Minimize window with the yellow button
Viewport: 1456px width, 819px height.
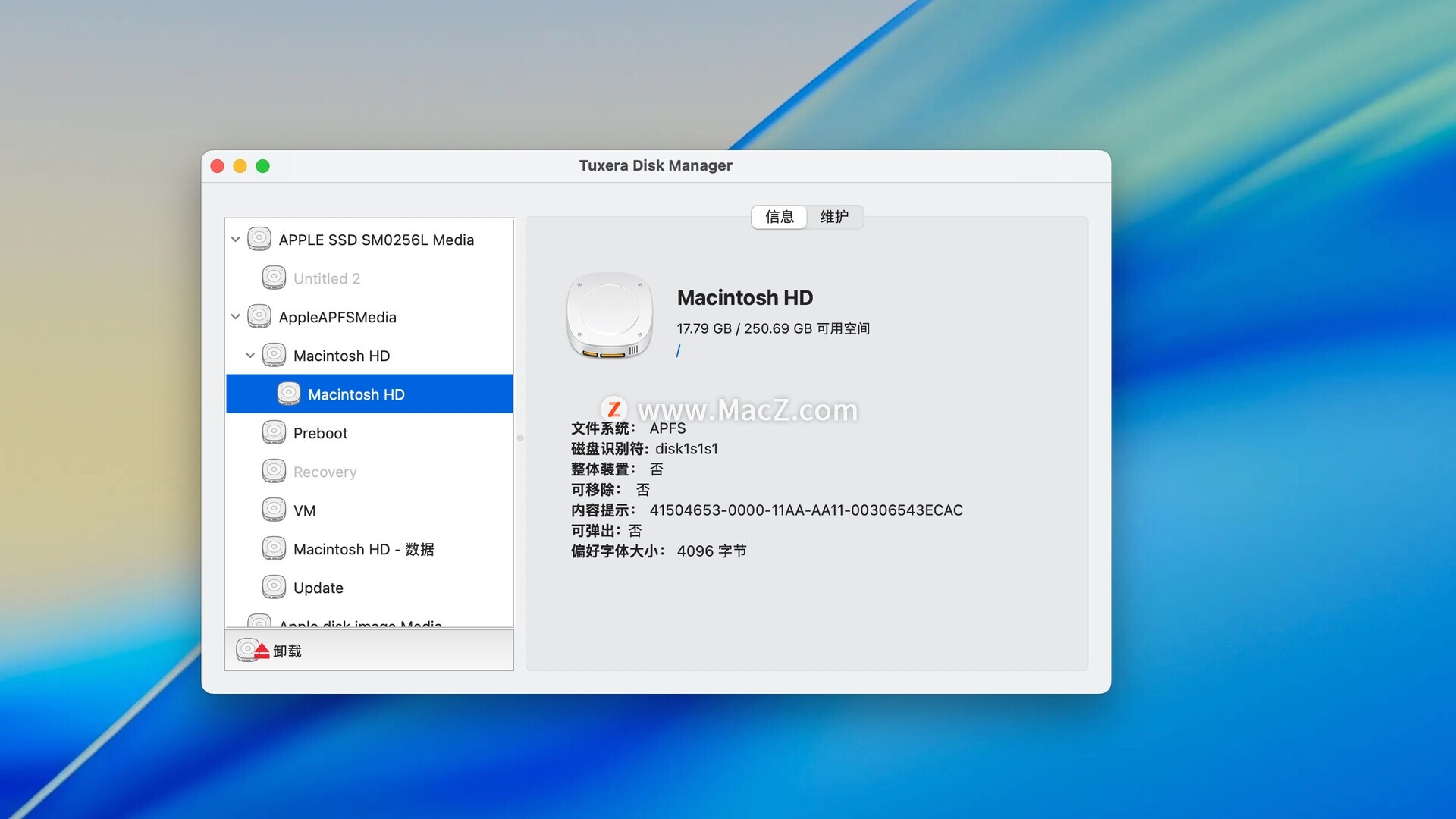[240, 166]
